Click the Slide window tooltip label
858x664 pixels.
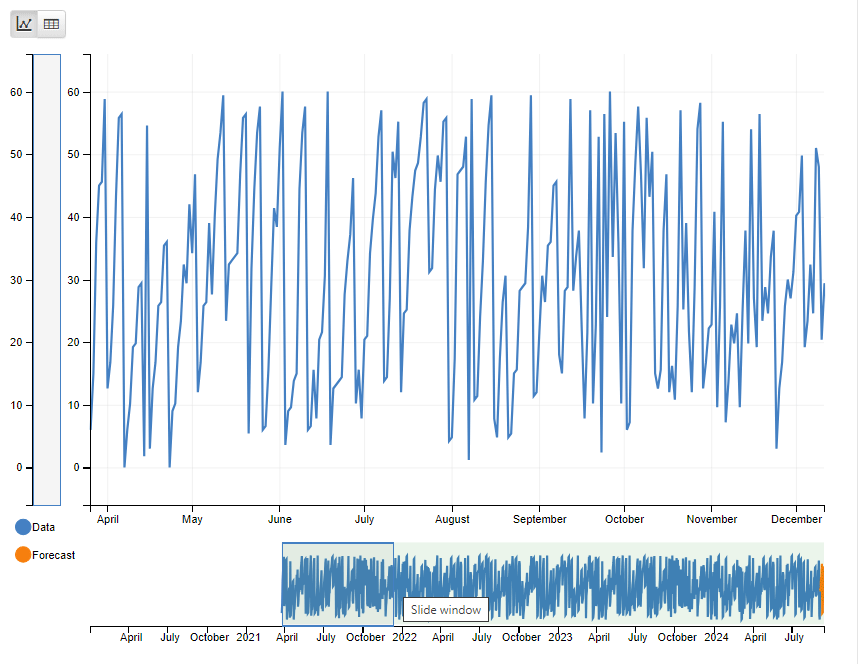pos(446,610)
